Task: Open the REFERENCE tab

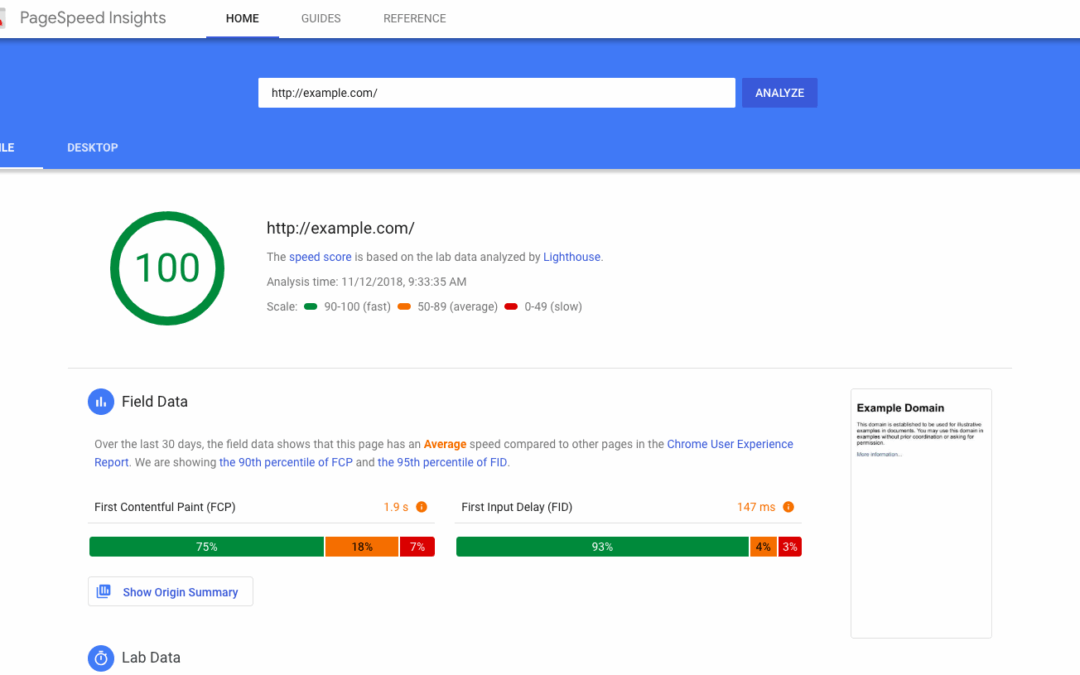Action: tap(415, 19)
